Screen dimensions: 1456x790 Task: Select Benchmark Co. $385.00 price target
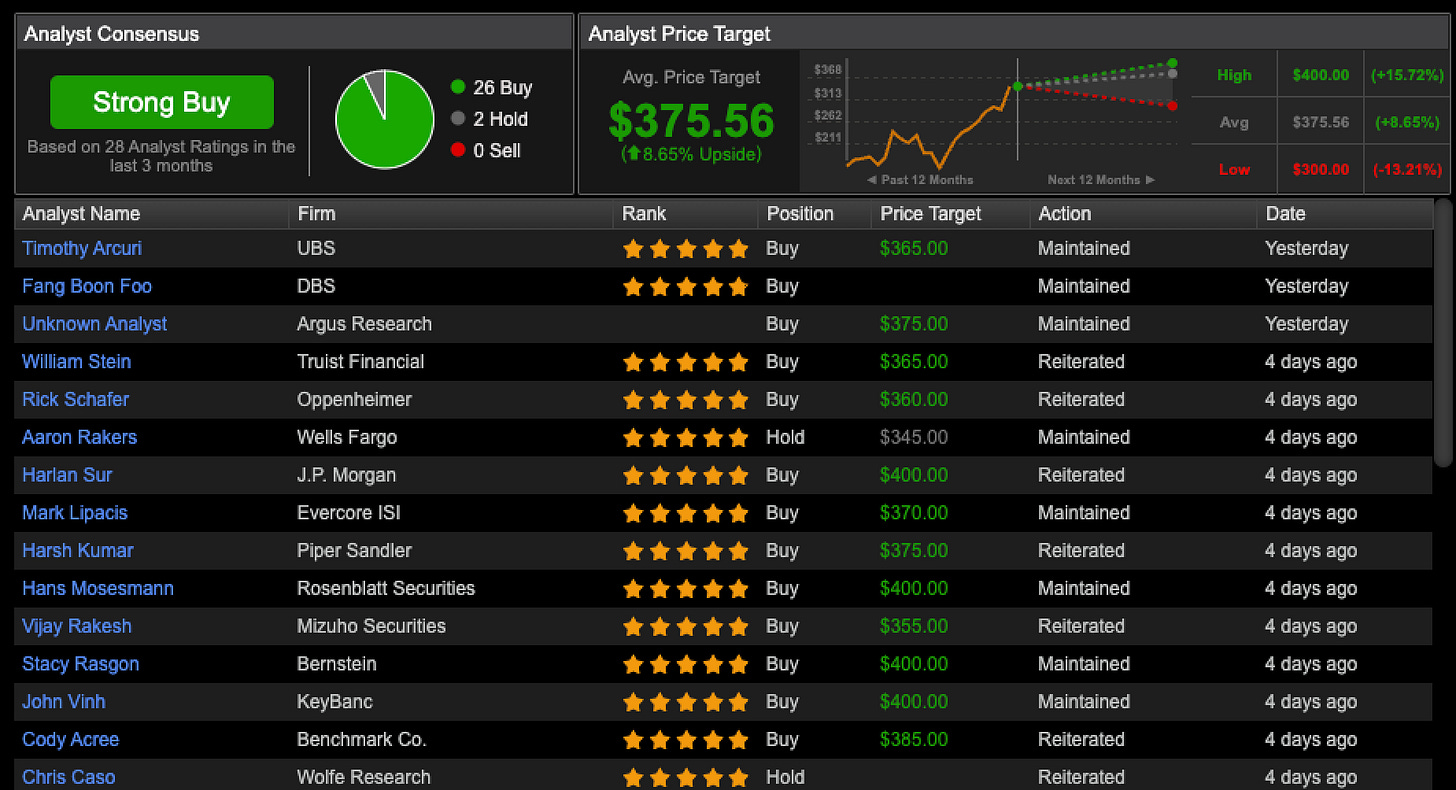(914, 740)
